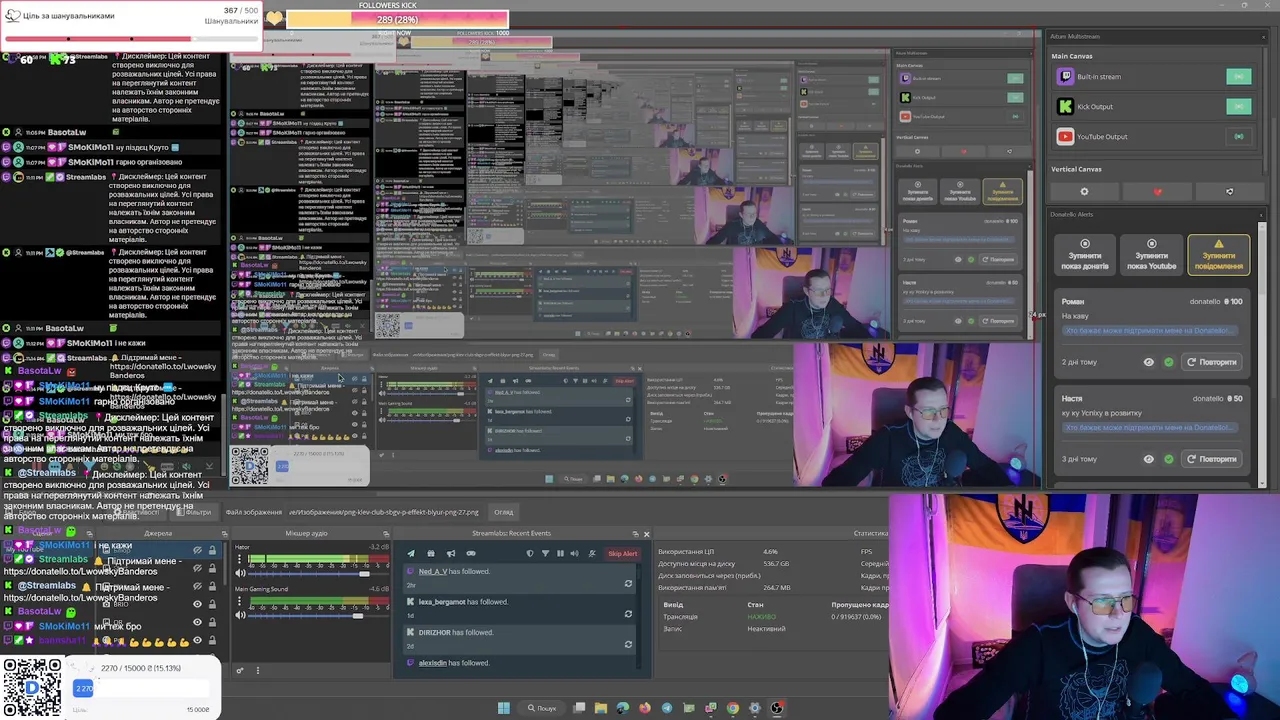Click the donation goal QR code
The image size is (1280, 720).
click(32, 688)
